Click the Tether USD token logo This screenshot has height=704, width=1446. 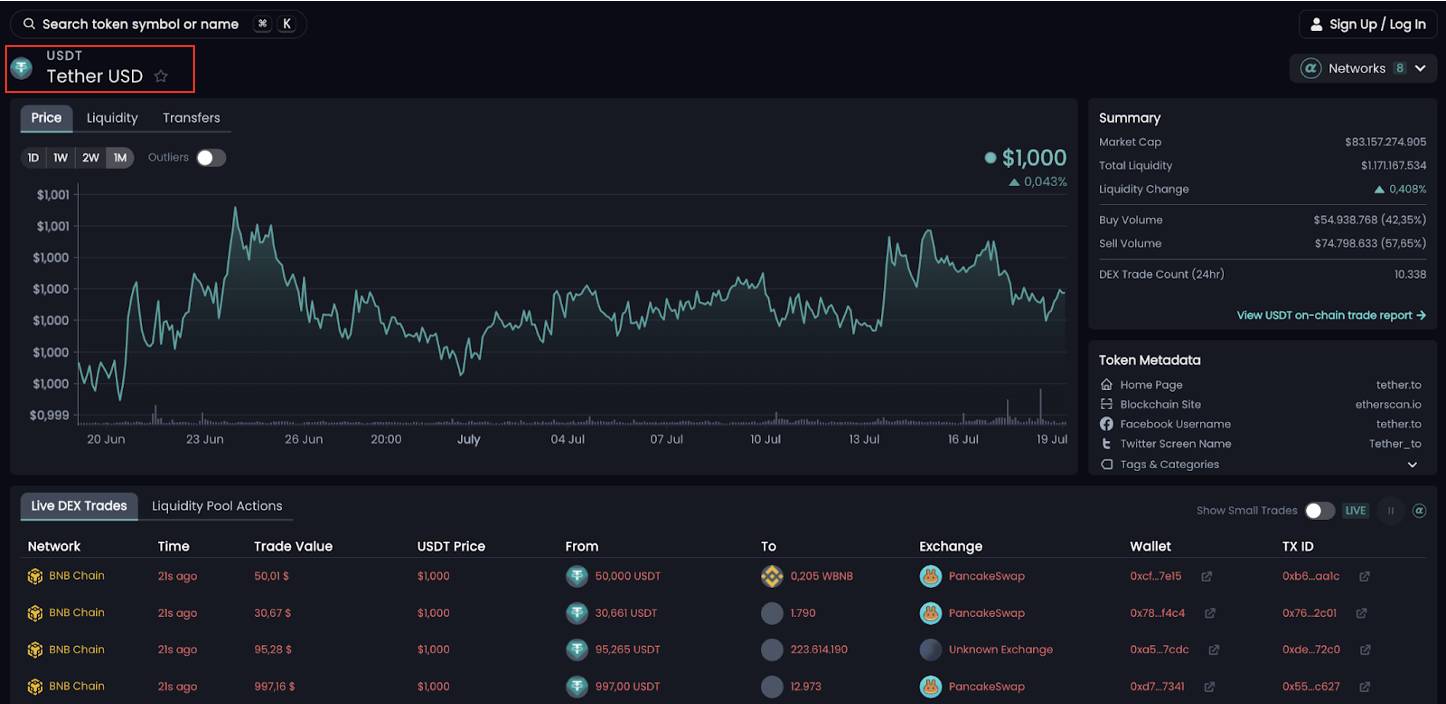point(21,68)
